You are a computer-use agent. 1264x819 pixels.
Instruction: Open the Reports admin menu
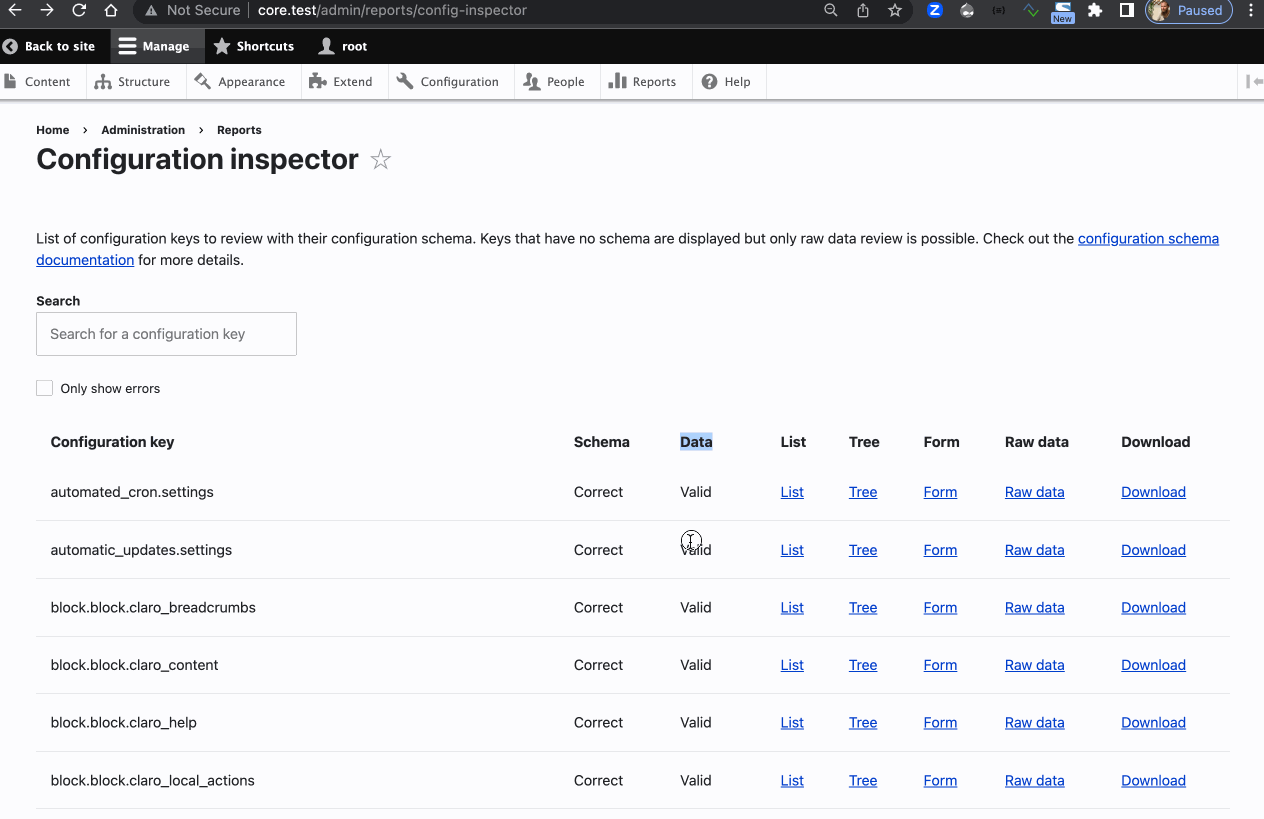(643, 82)
